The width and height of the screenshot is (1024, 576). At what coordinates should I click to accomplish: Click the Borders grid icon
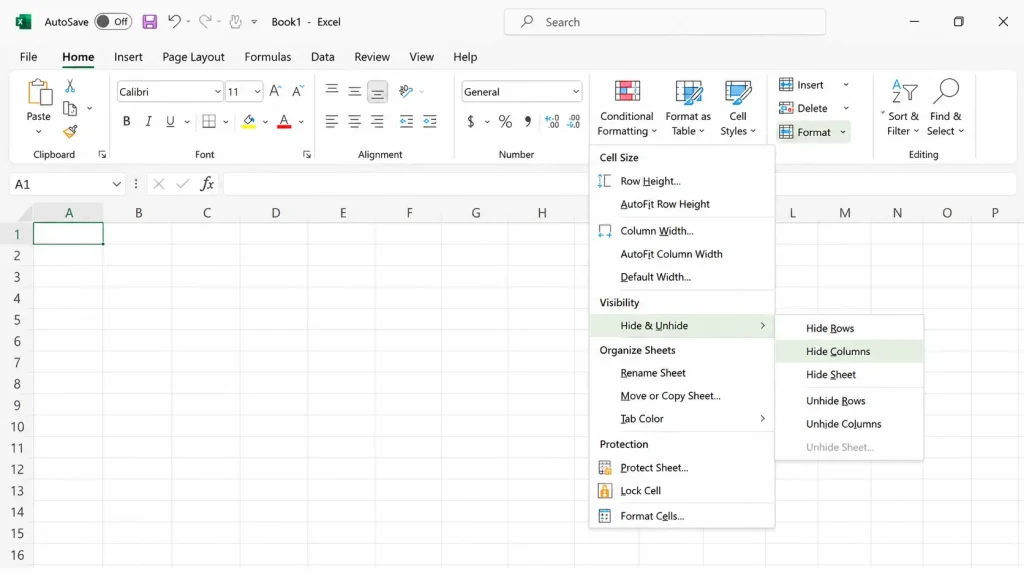pyautogui.click(x=209, y=121)
